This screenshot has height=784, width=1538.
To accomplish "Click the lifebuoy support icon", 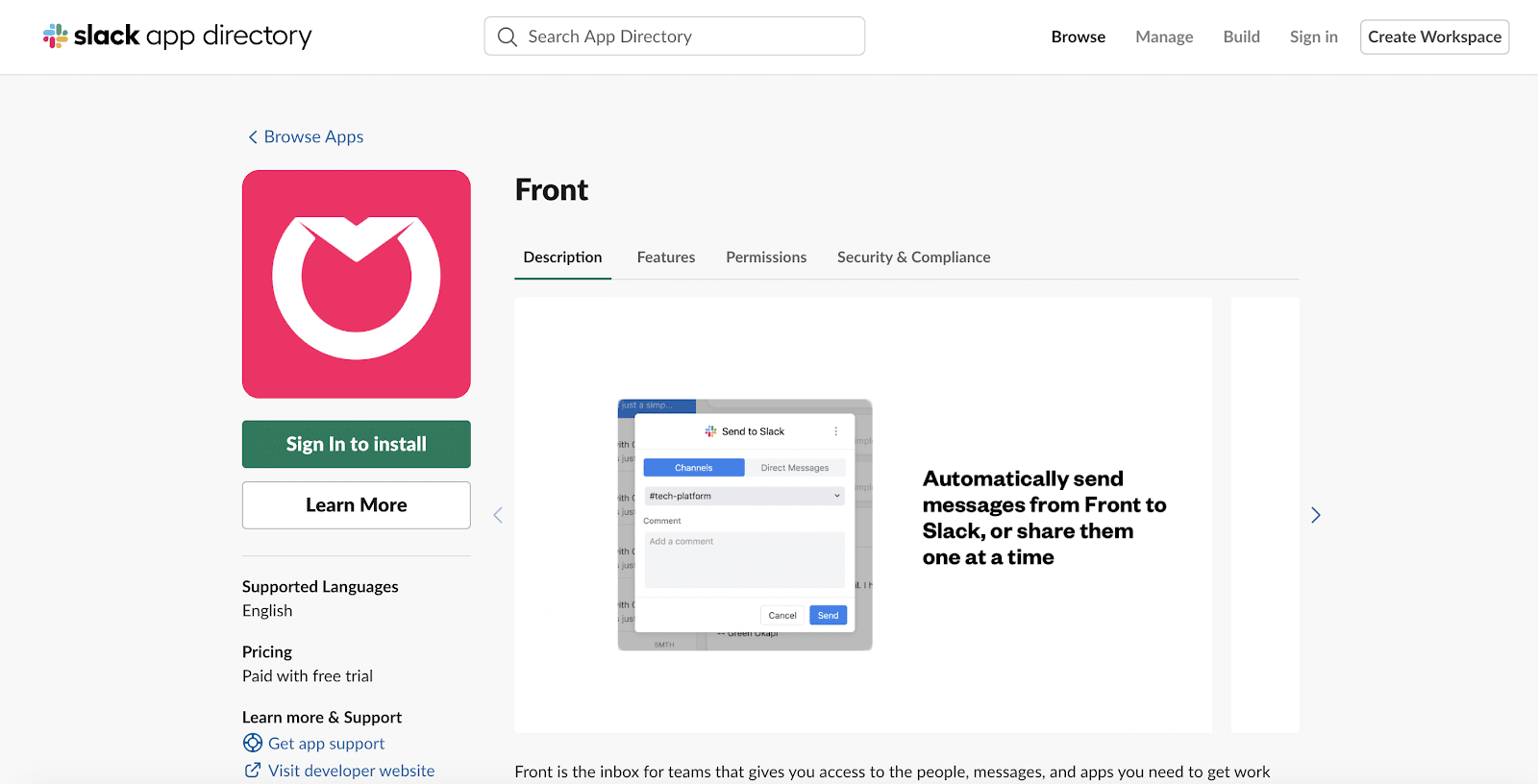I will tap(253, 743).
